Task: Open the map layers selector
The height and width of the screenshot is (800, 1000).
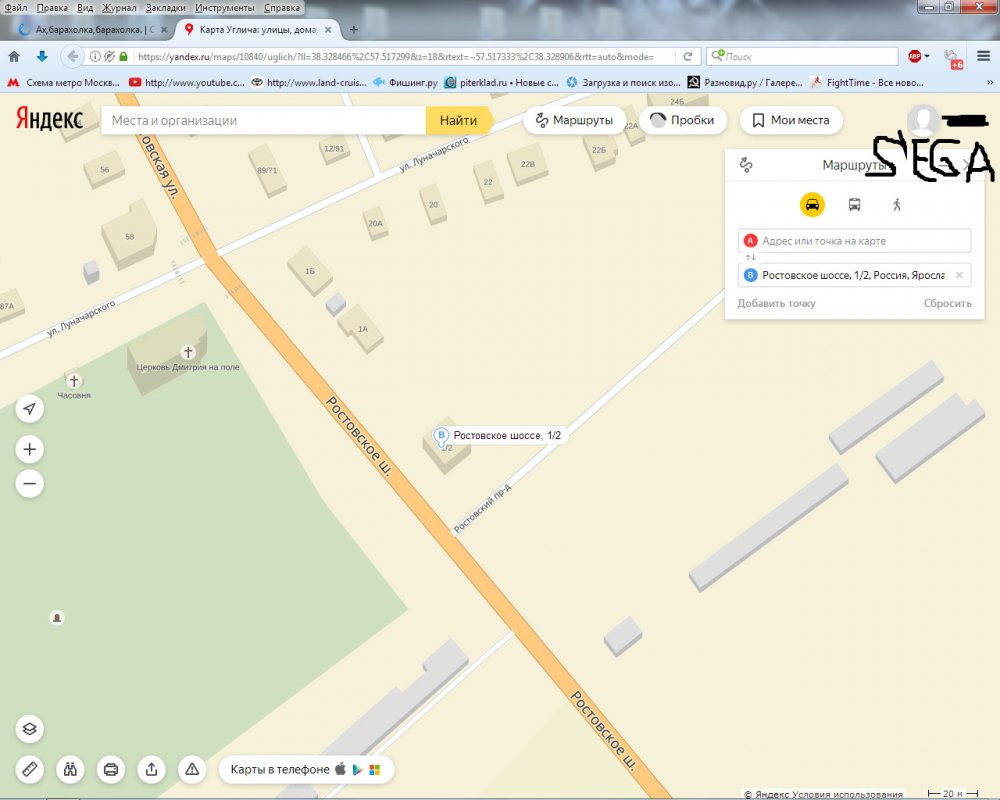Action: pyautogui.click(x=30, y=728)
